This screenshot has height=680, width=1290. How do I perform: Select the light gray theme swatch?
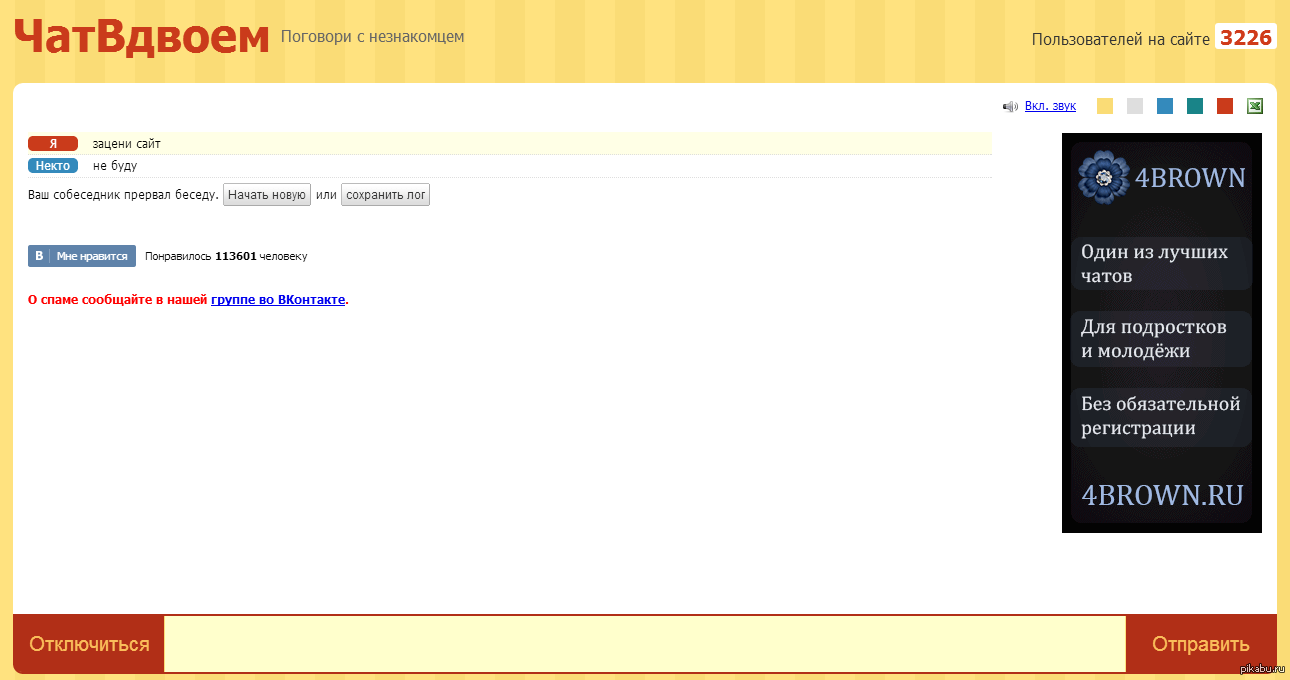[x=1135, y=106]
